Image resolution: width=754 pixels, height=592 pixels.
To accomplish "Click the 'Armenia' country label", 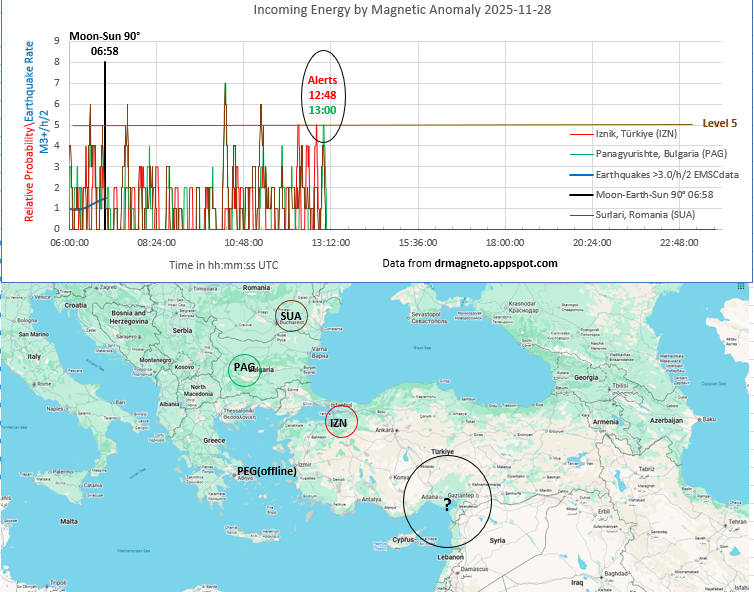I will pos(606,422).
